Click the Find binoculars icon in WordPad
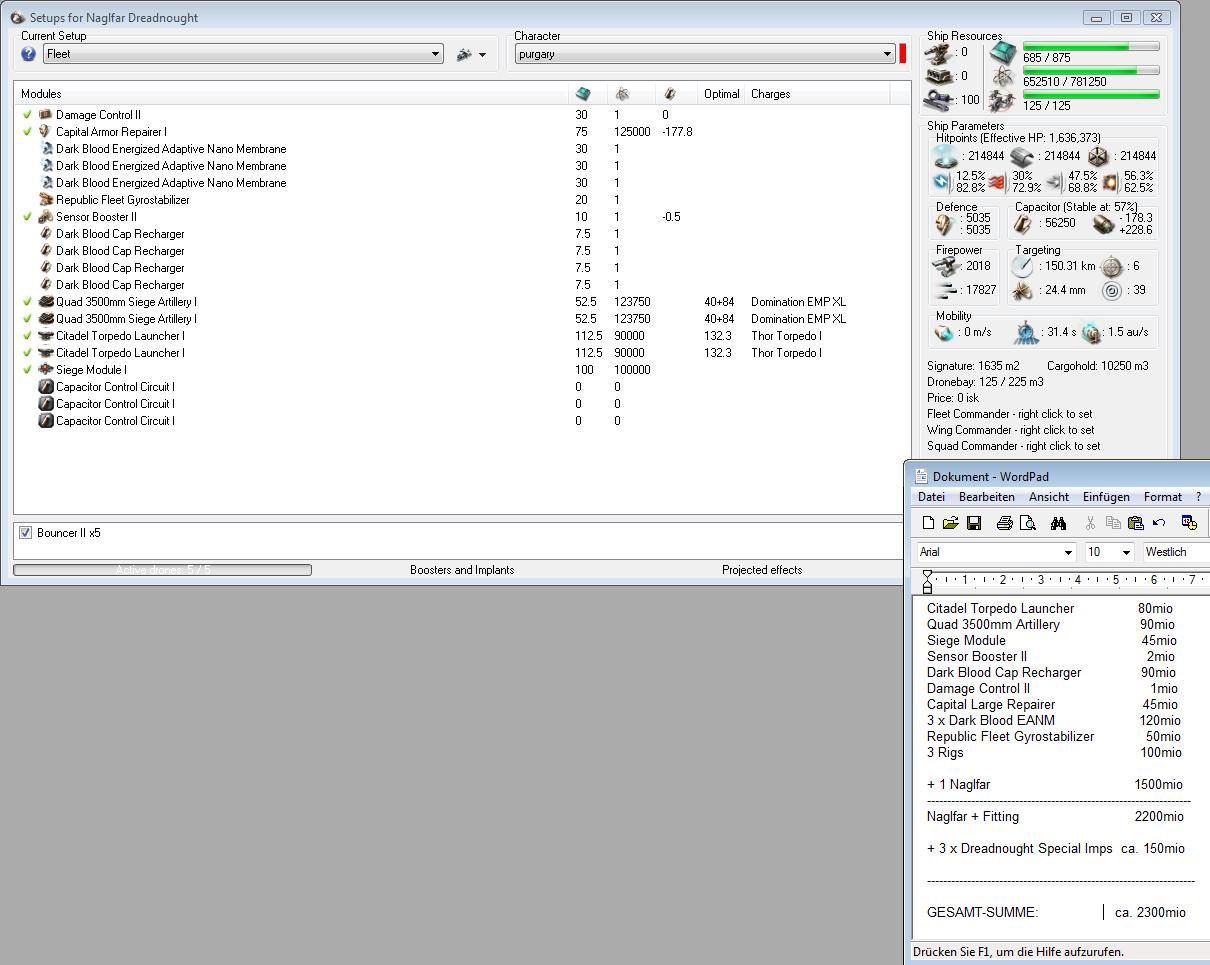 [x=1058, y=523]
